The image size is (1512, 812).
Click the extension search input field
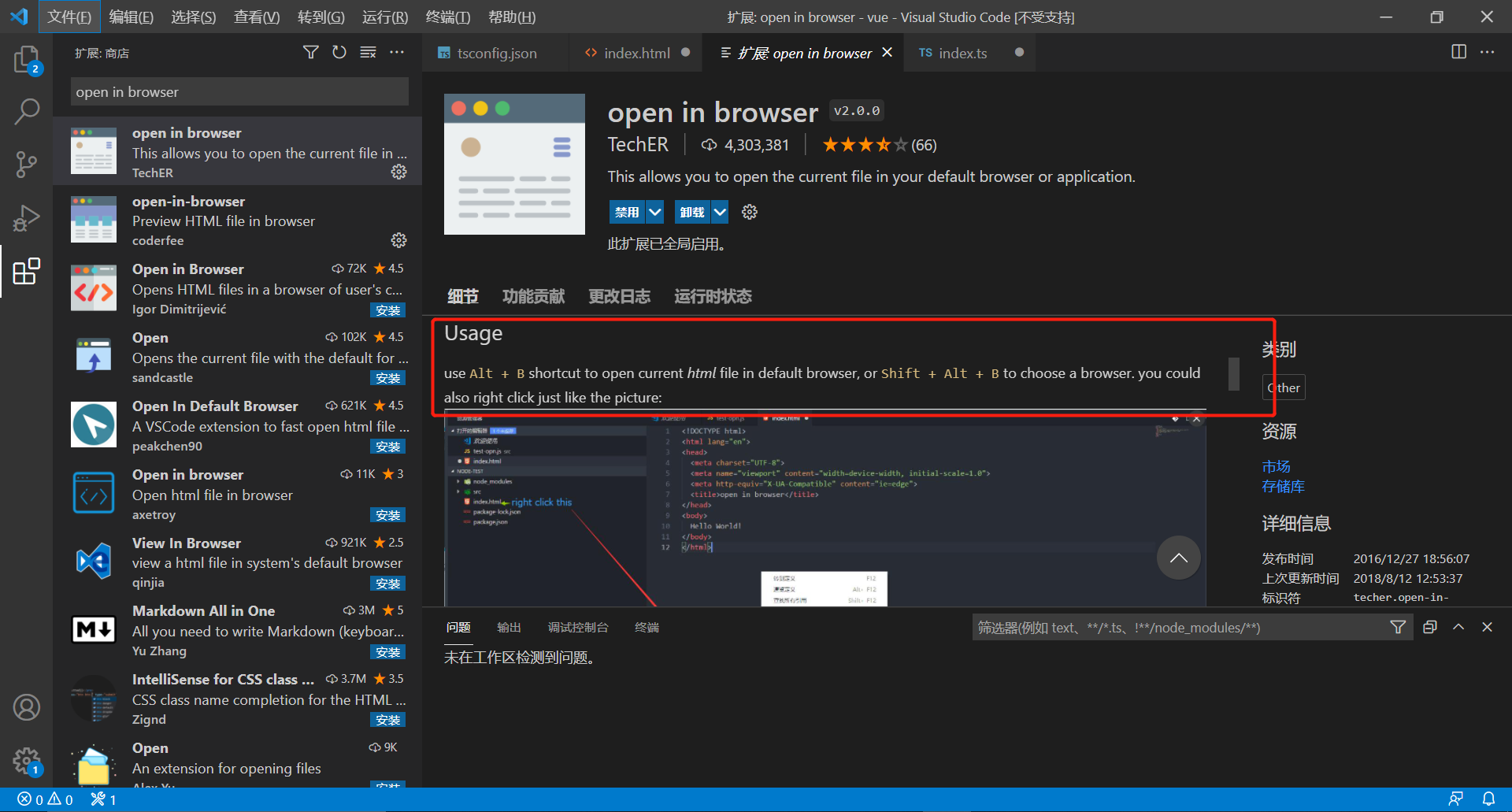tap(239, 91)
